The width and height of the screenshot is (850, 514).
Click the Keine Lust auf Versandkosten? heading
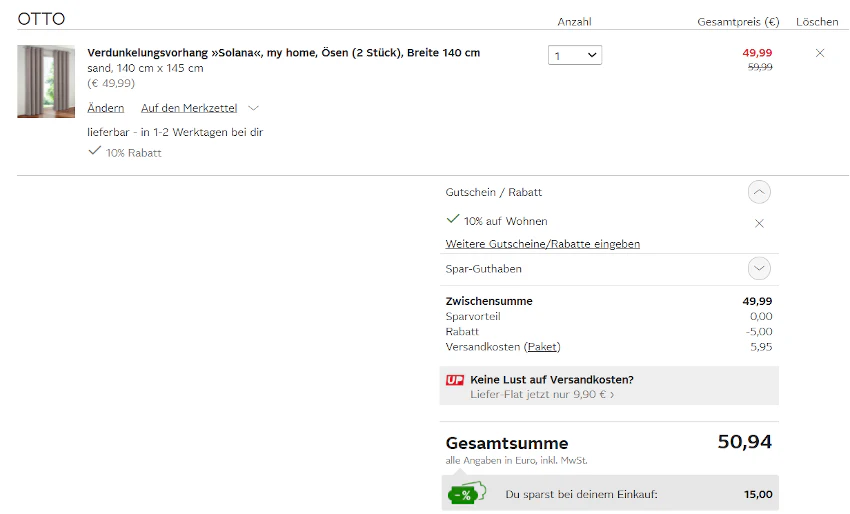click(552, 380)
